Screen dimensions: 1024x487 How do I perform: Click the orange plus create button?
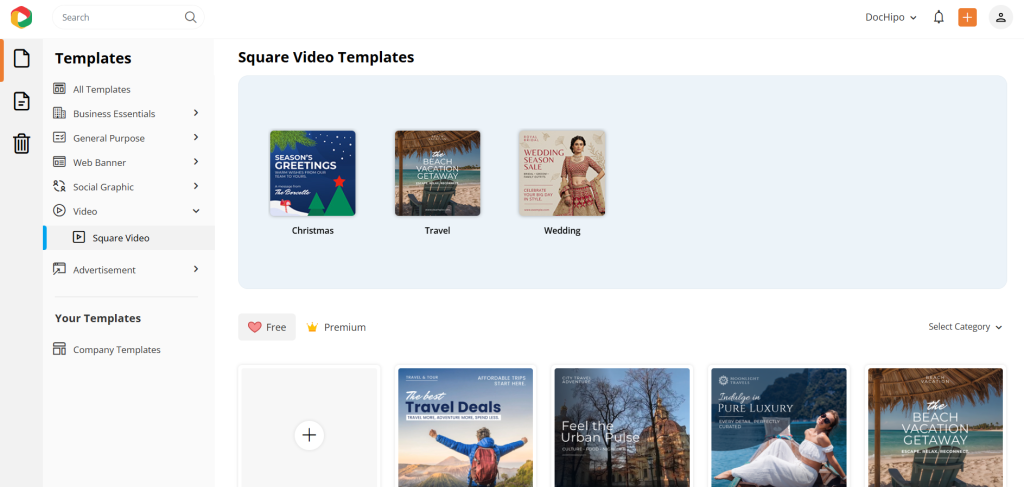point(967,17)
